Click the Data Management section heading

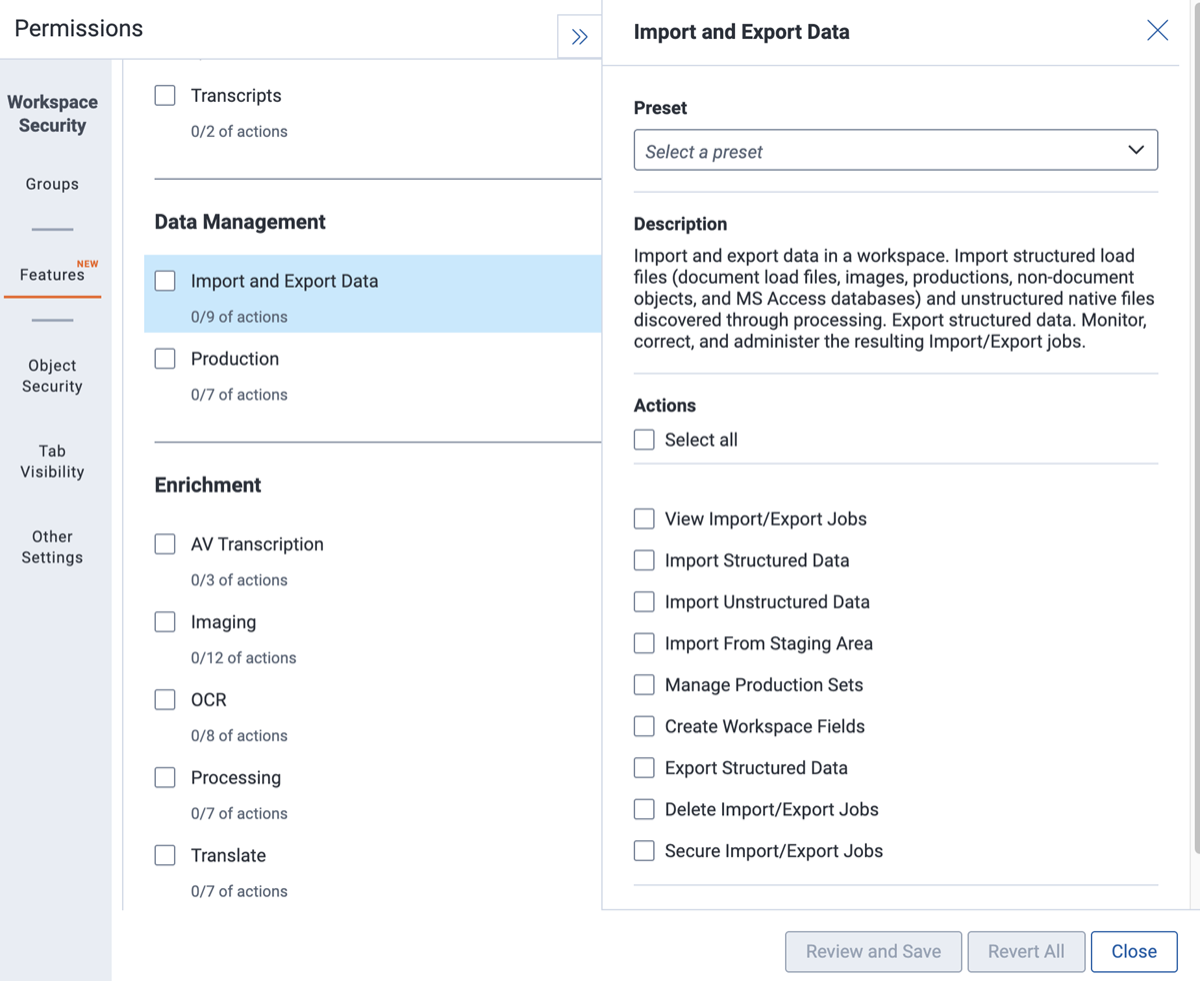point(240,222)
